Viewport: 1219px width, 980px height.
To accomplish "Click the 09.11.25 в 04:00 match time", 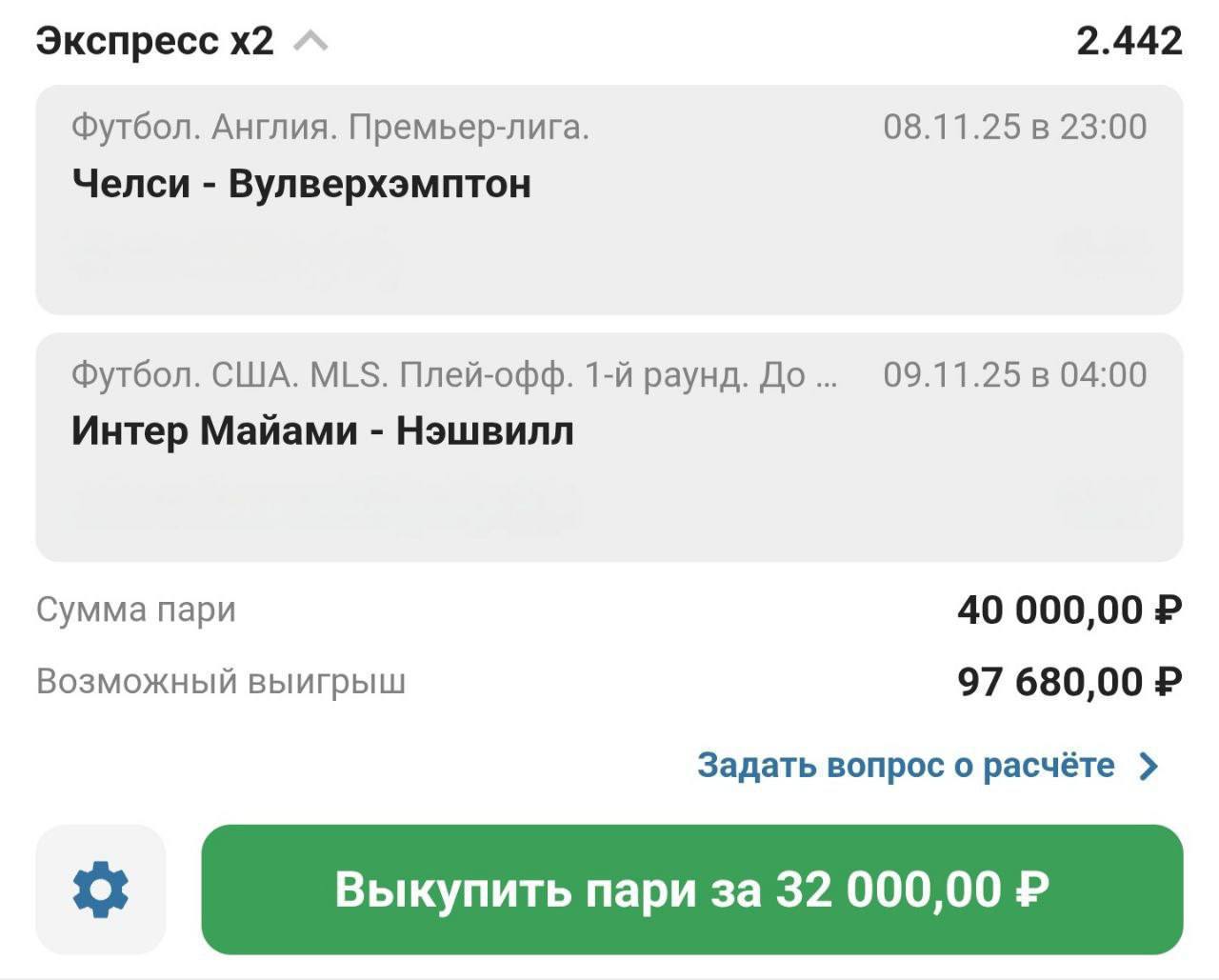I will click(1014, 375).
